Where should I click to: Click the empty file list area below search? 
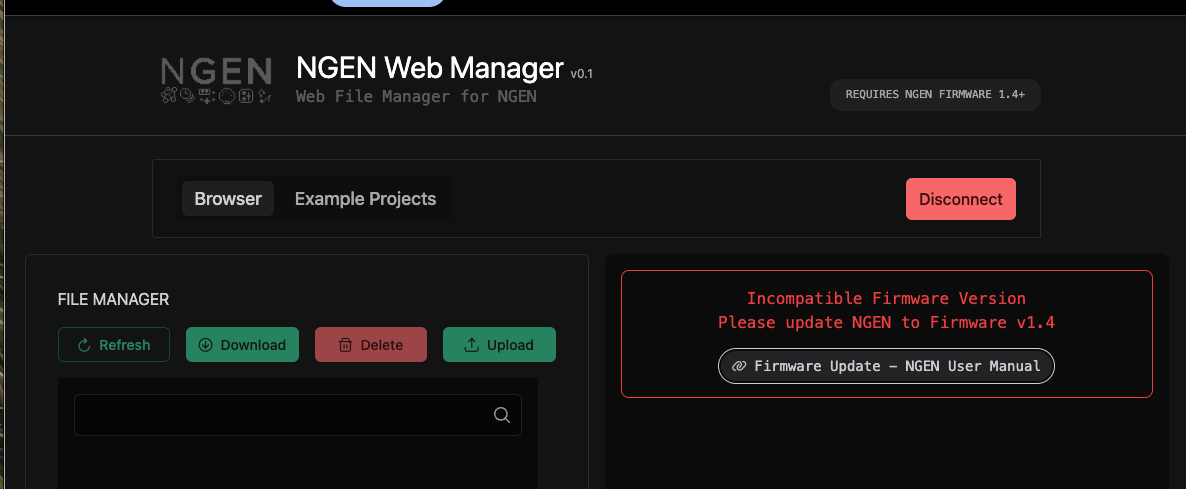coord(298,463)
